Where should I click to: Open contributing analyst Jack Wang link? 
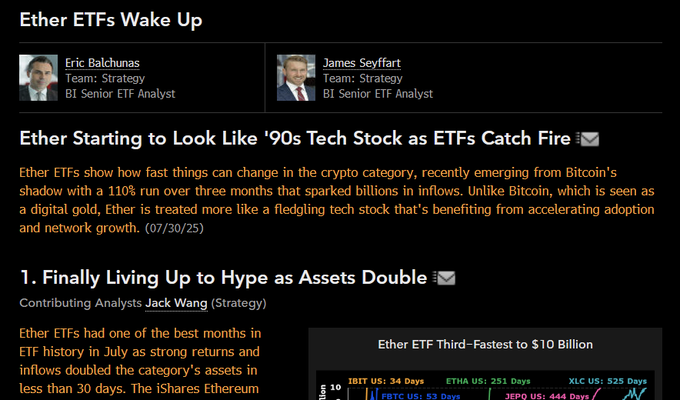(x=176, y=303)
